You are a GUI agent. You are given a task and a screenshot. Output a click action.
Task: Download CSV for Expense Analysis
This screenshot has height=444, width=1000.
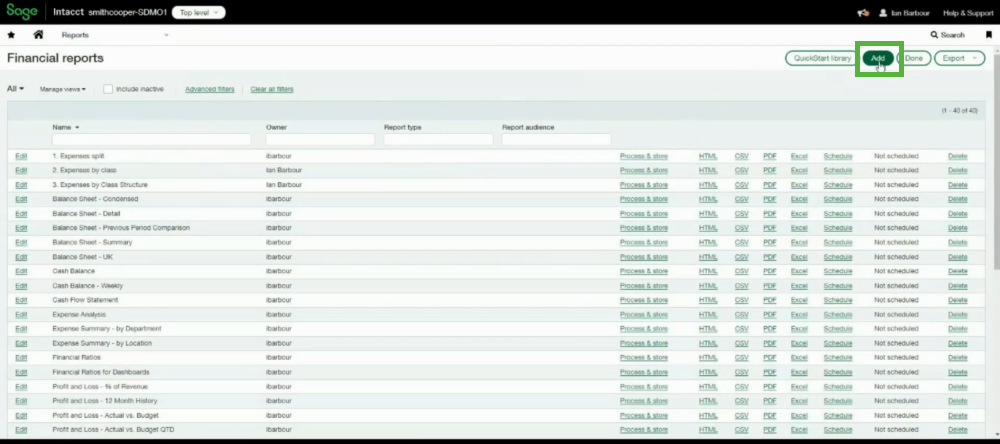[741, 314]
